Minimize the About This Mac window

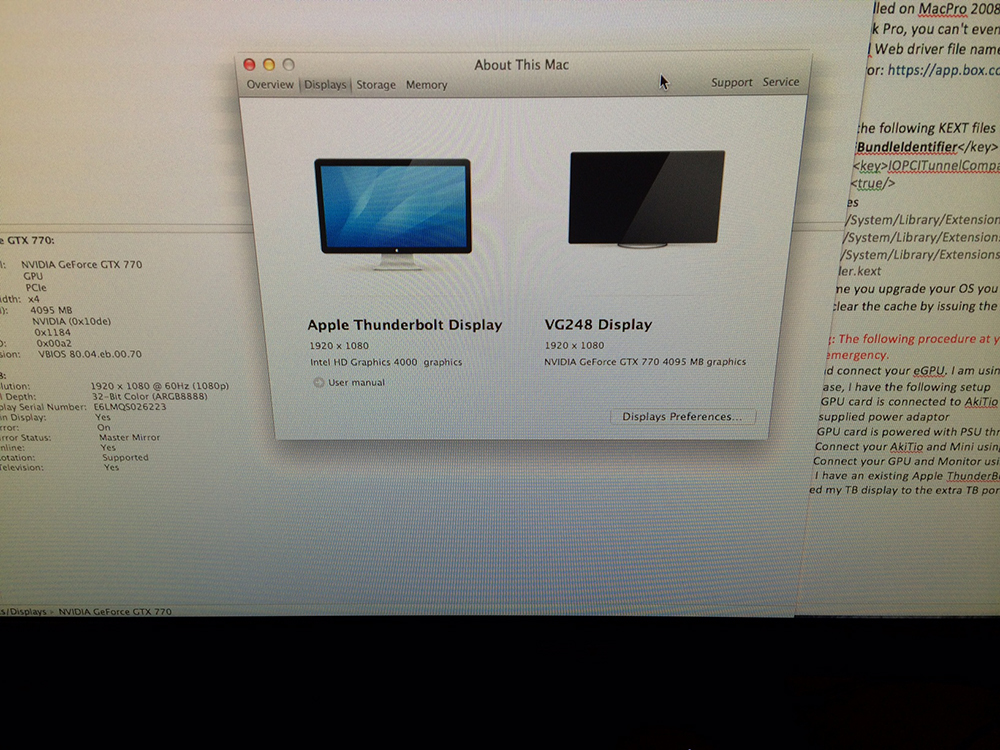point(269,64)
